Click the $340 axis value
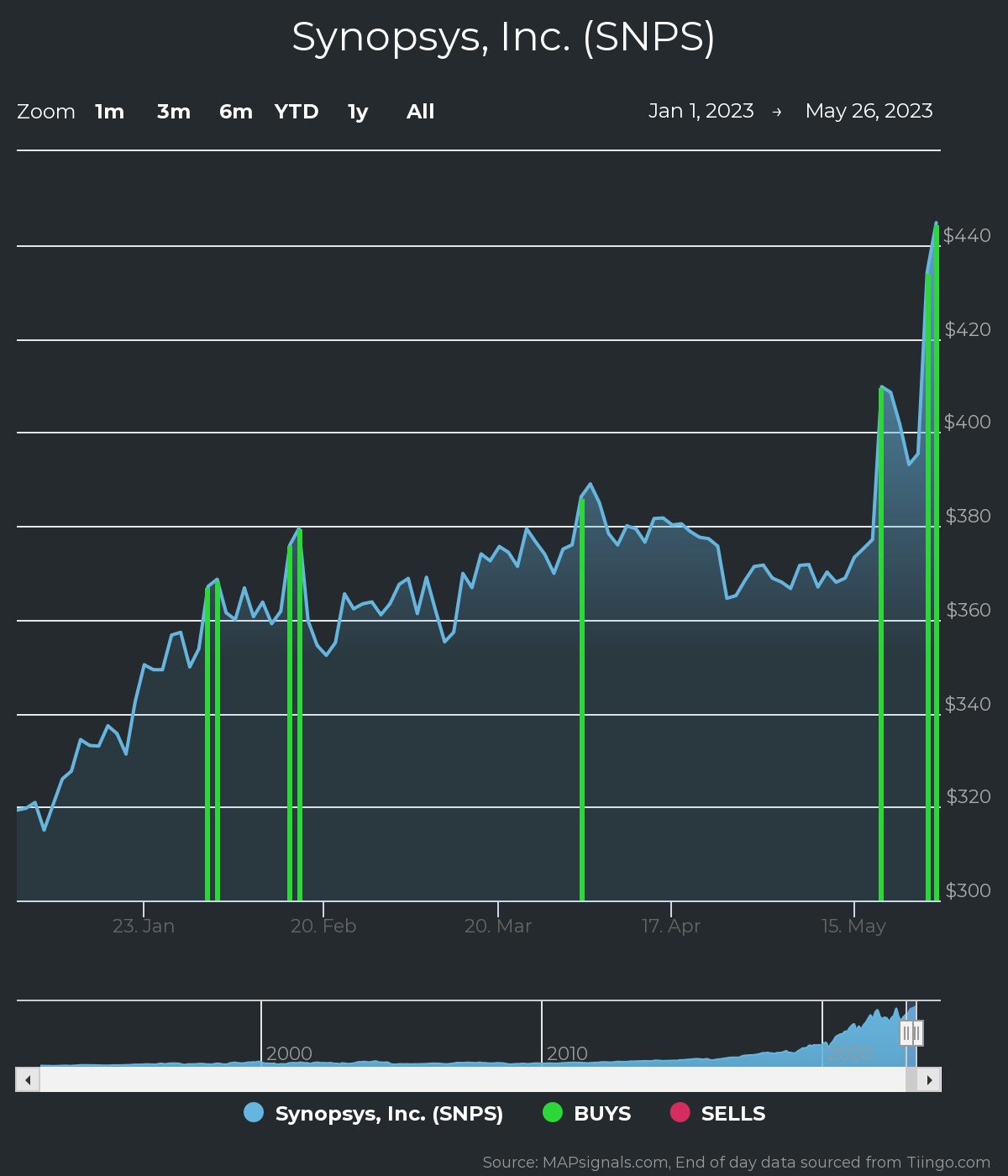The width and height of the screenshot is (1008, 1176). [x=969, y=704]
